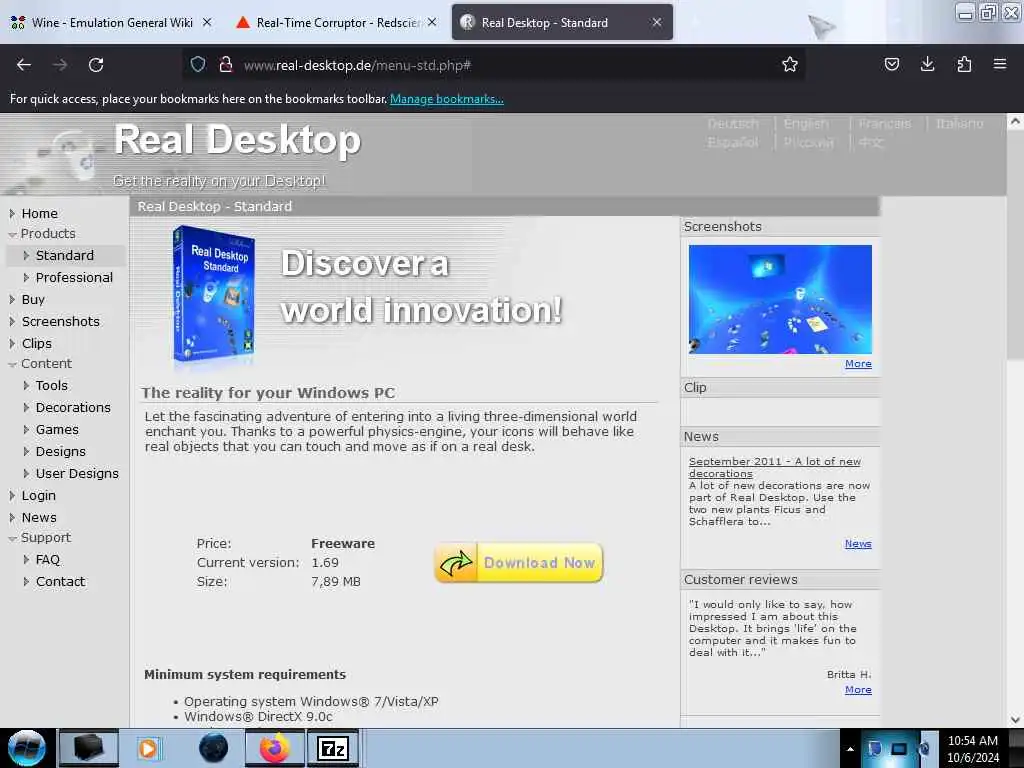Viewport: 1024px width, 768px height.
Task: Open the Save to Pocket icon
Action: [891, 64]
